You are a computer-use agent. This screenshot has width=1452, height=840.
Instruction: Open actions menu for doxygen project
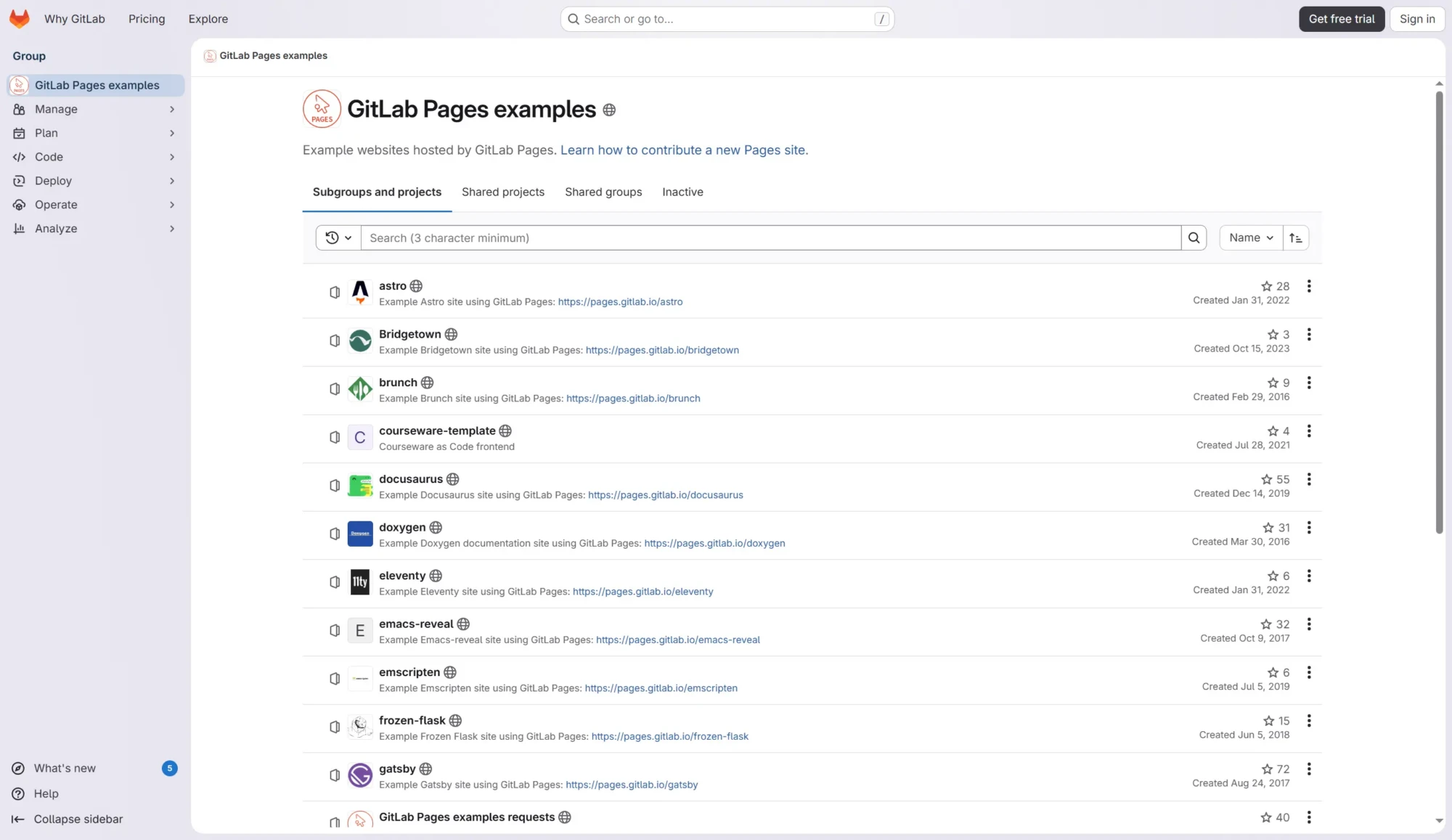point(1309,527)
